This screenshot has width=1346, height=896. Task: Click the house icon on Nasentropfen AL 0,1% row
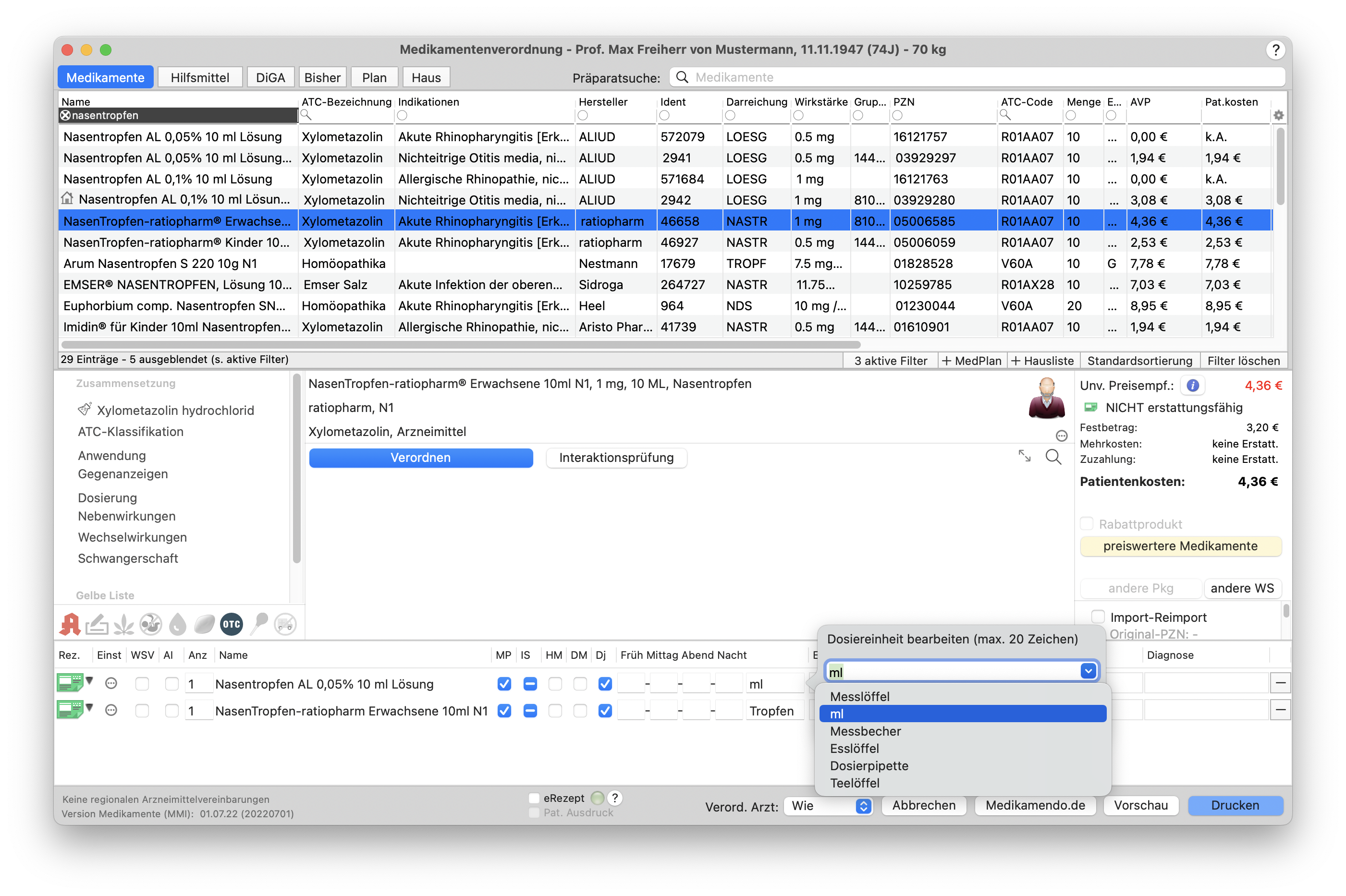tap(67, 198)
